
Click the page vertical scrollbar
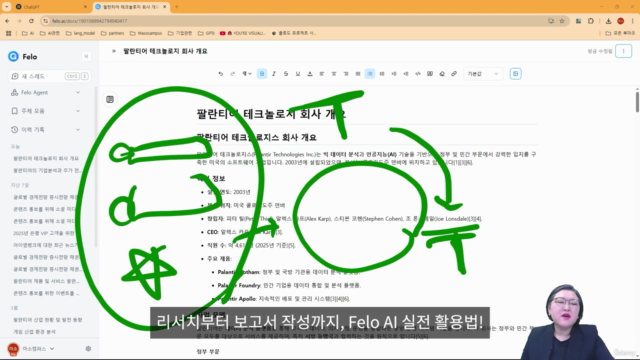[x=637, y=101]
